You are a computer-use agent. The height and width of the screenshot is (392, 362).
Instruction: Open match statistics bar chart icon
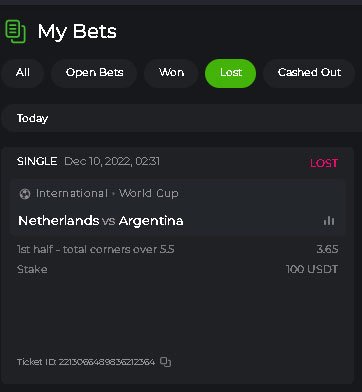[x=329, y=220]
